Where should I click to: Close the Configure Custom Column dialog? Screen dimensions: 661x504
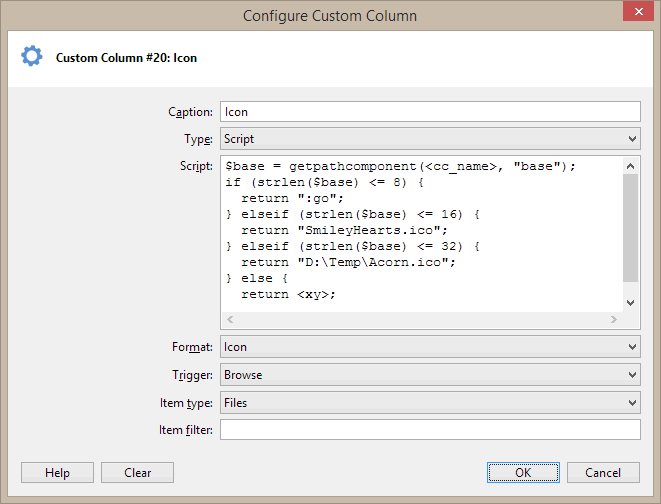(x=638, y=14)
